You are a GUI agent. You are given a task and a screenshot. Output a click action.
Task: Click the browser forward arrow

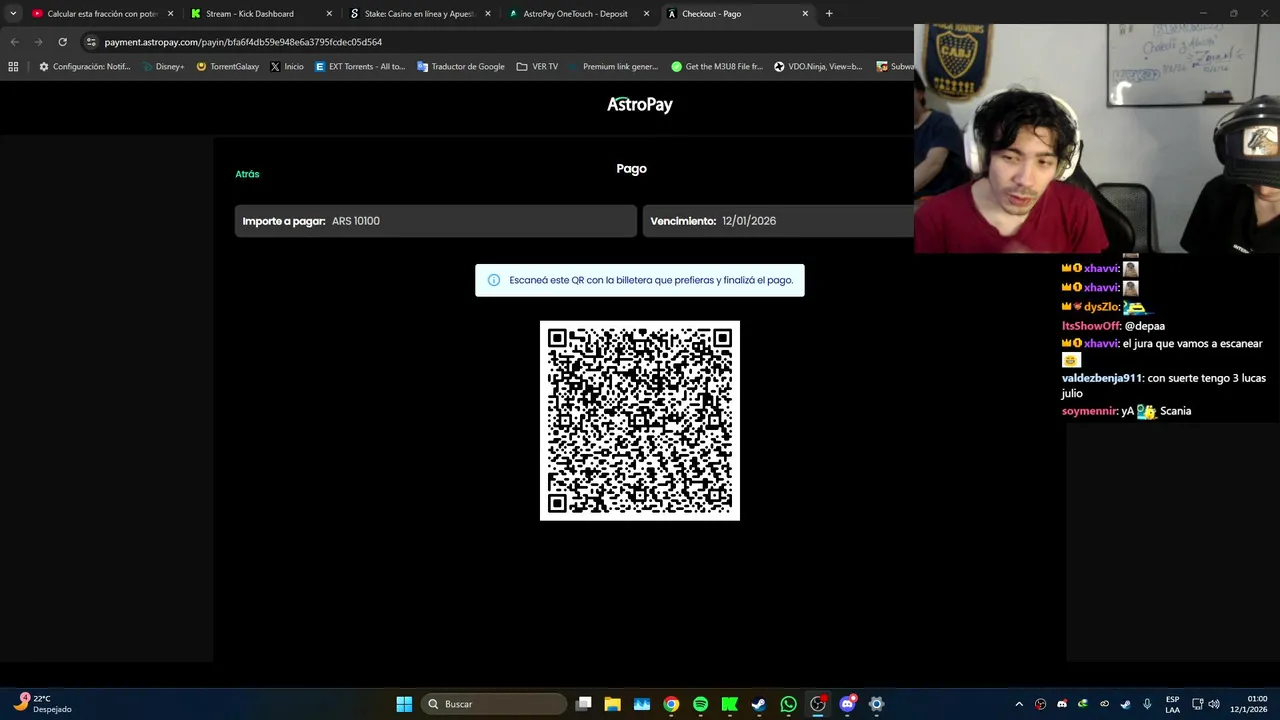pyautogui.click(x=38, y=42)
